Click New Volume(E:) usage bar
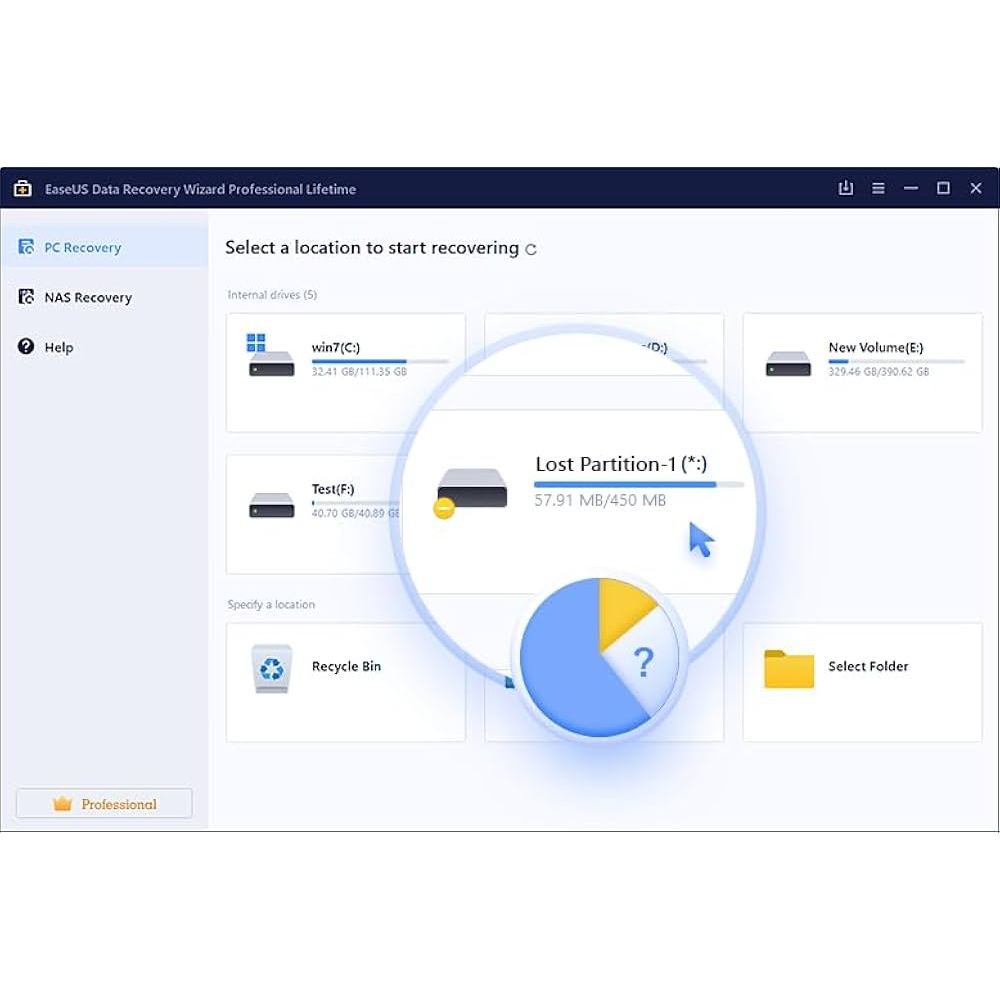1000x1000 pixels. tap(896, 362)
